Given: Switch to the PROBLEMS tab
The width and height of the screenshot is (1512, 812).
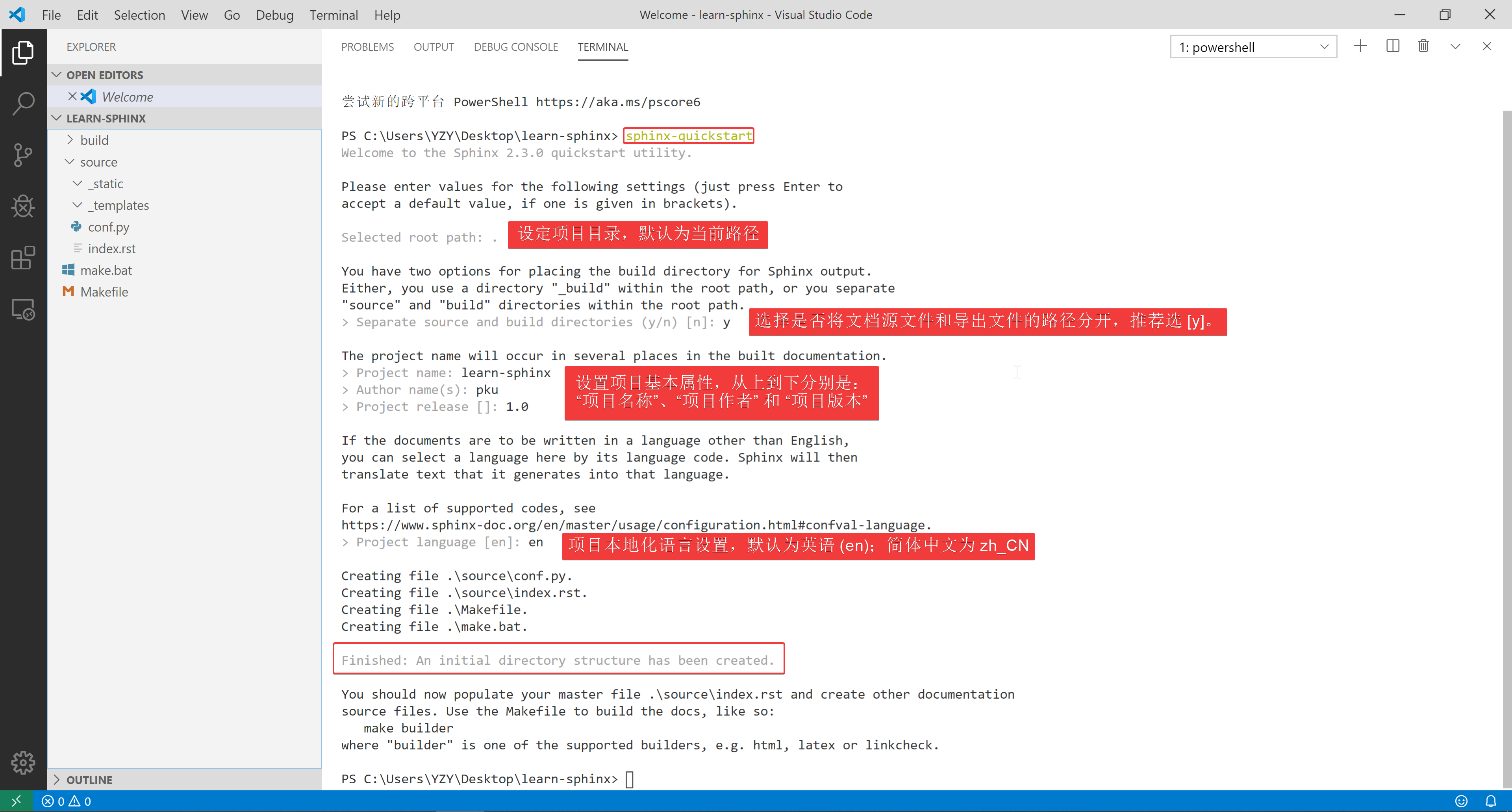Looking at the screenshot, I should 367,47.
